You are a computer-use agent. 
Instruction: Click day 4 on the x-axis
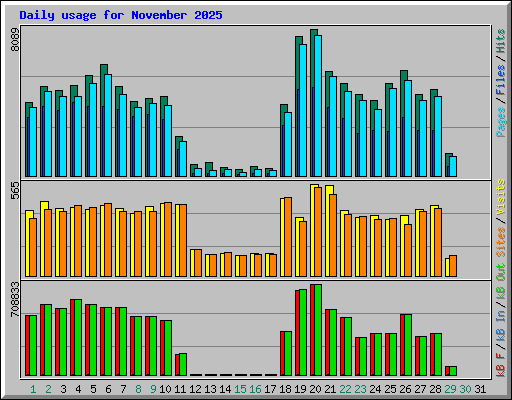(x=78, y=389)
